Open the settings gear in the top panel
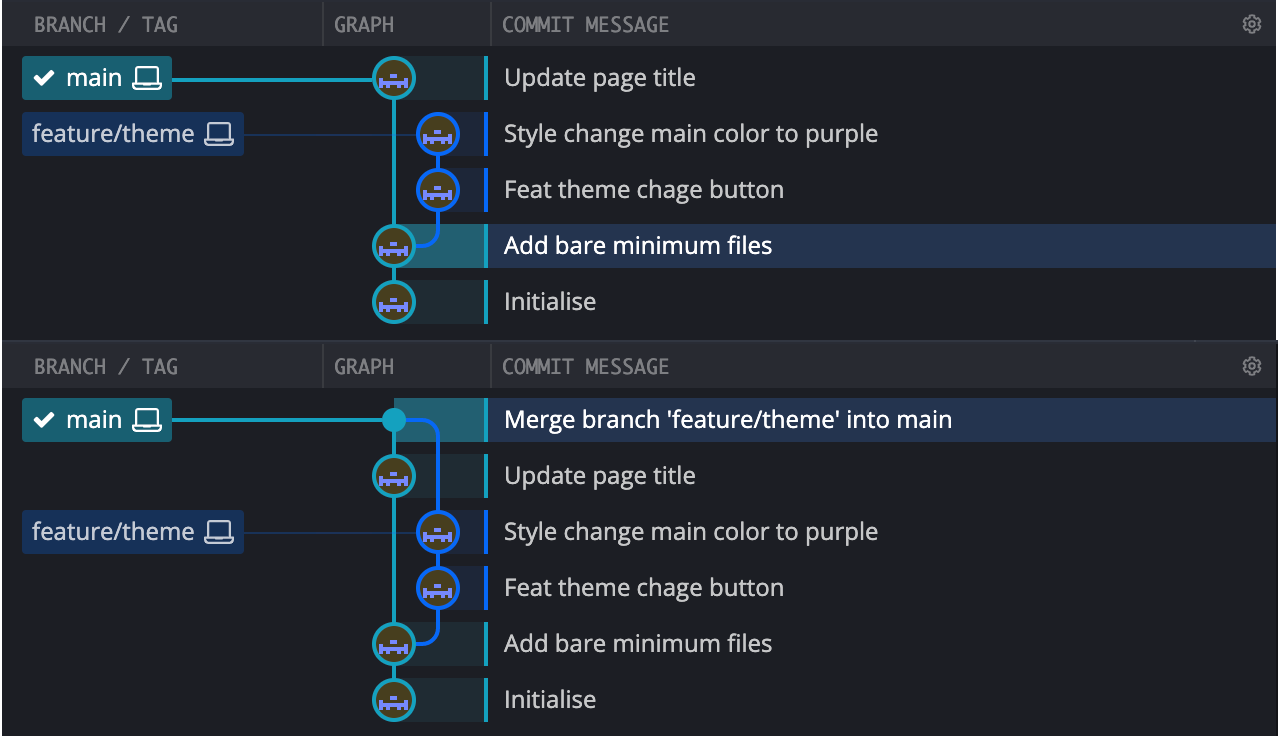The width and height of the screenshot is (1278, 736). coord(1252,23)
